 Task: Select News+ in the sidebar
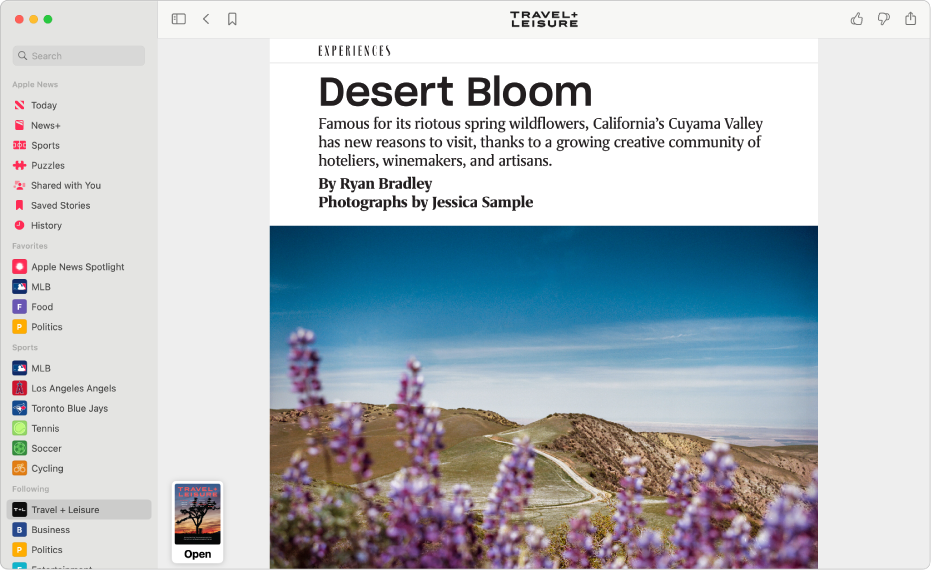click(46, 125)
